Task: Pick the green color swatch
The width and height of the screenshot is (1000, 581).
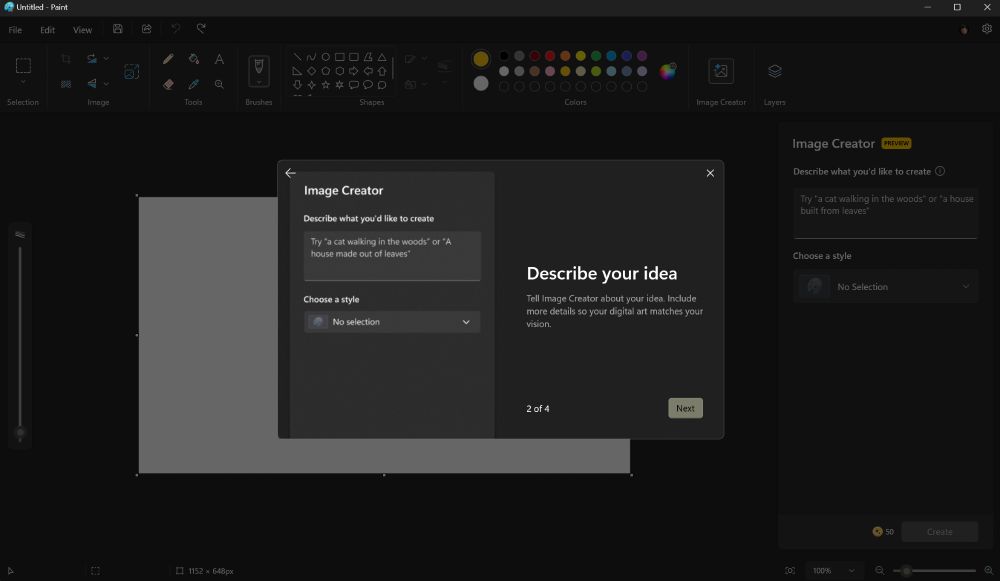Action: pos(596,56)
